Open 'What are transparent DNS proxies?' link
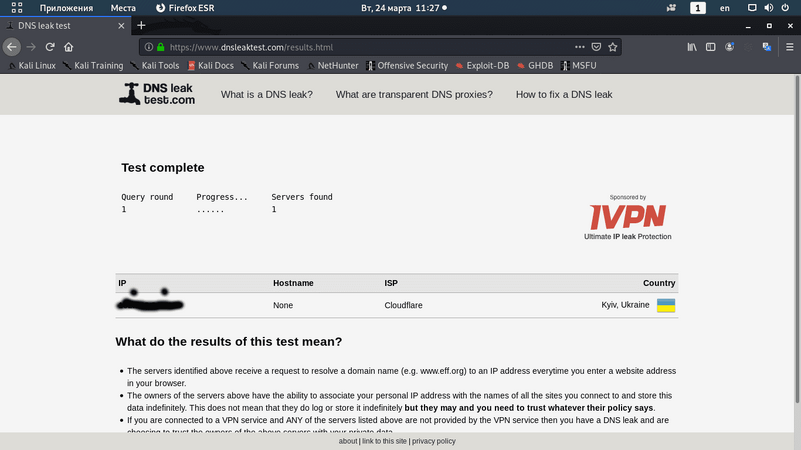 click(x=414, y=94)
